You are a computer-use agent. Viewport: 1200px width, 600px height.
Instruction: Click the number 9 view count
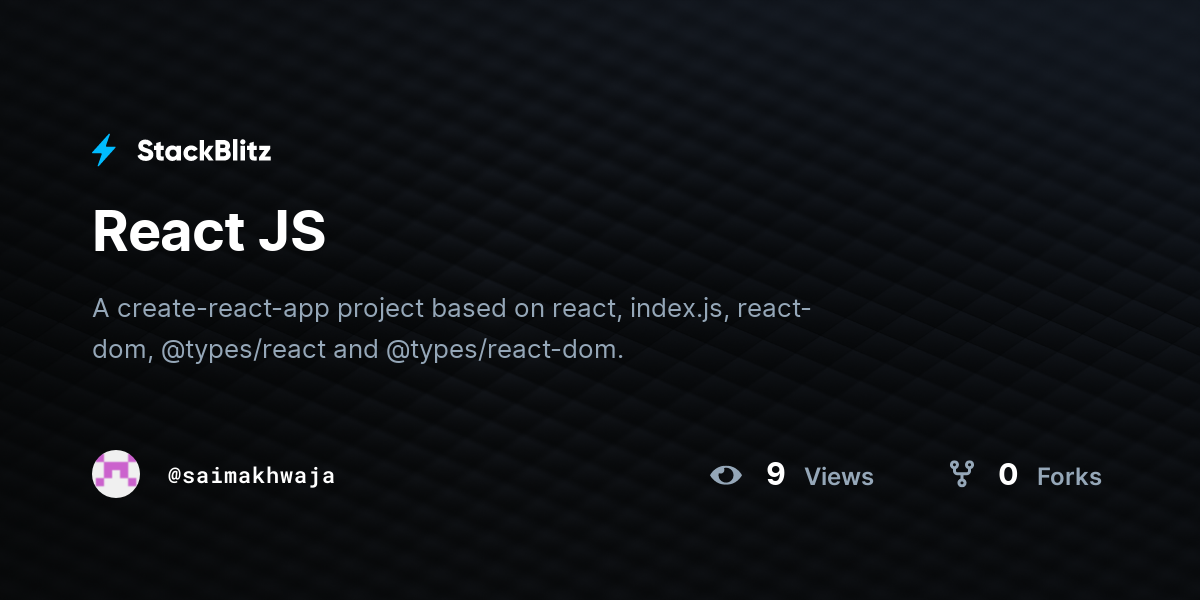click(x=775, y=475)
